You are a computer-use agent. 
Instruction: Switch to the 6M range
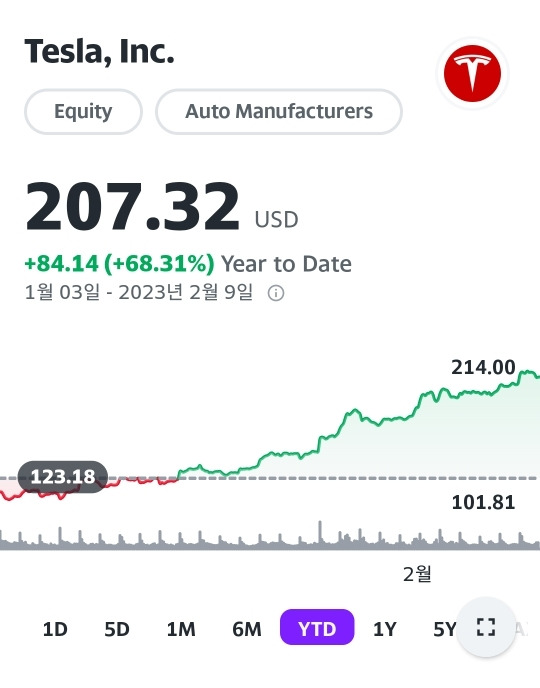coord(247,629)
